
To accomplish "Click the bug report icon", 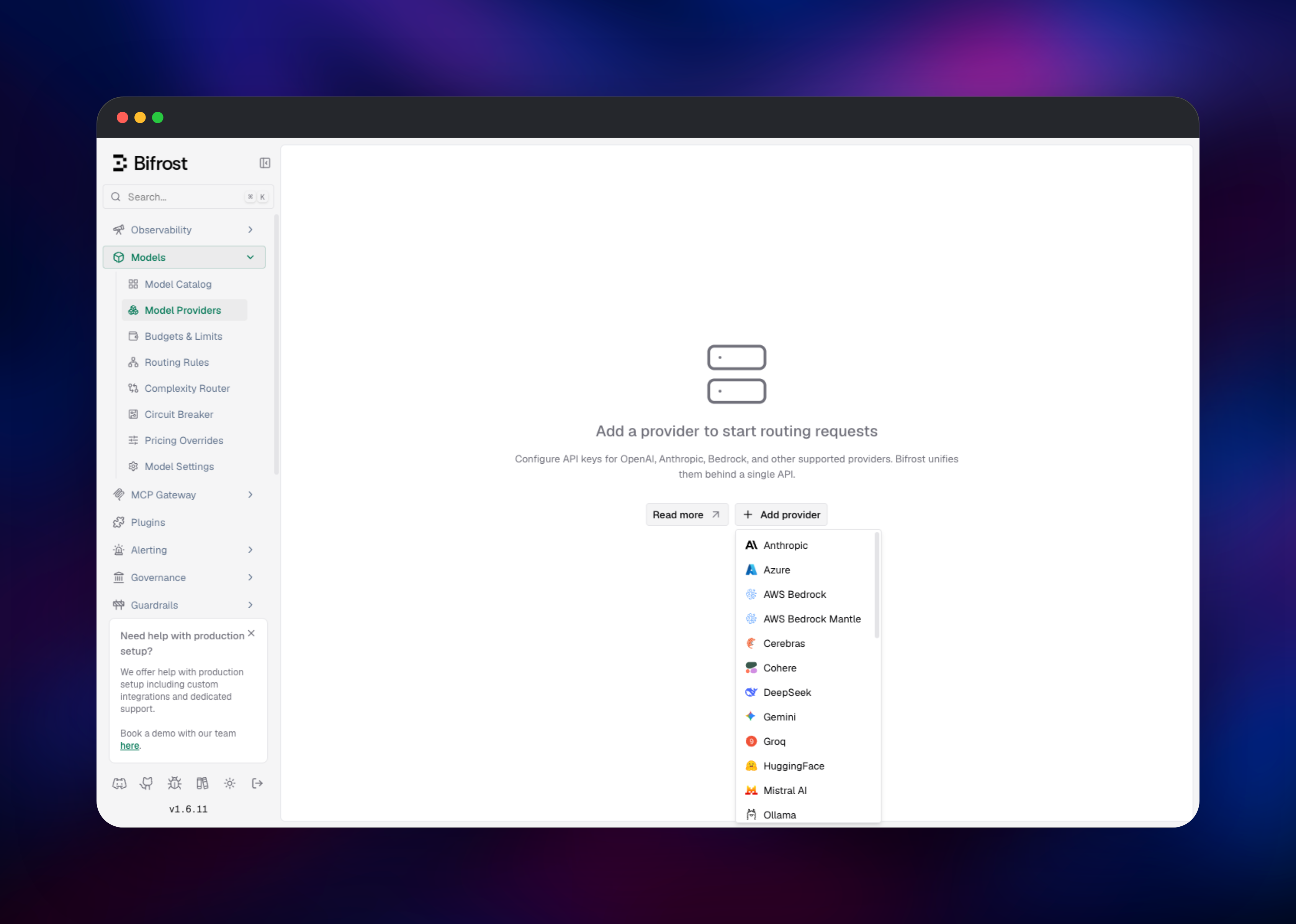I will 175,783.
